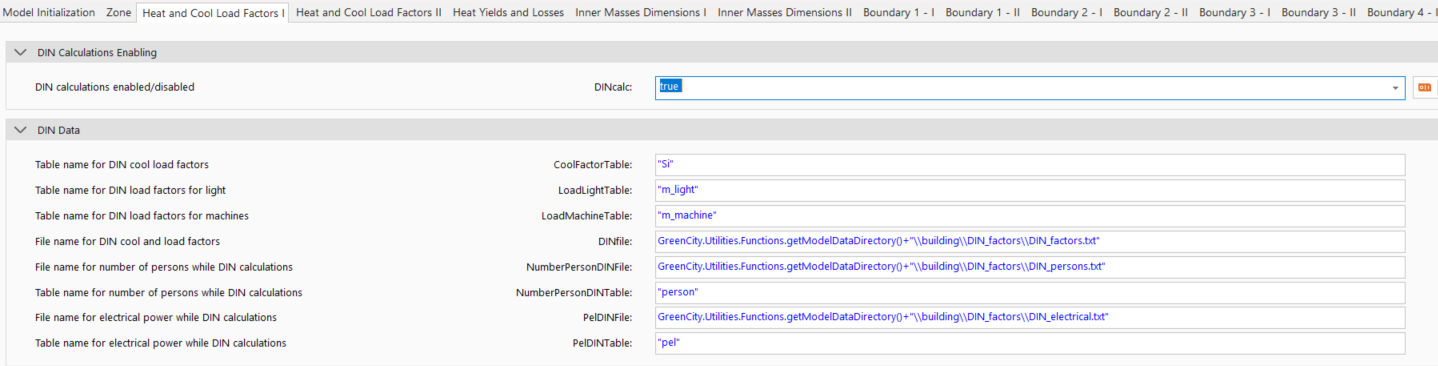Collapse the DIN Data section
This screenshot has height=366, width=1438.
pyautogui.click(x=20, y=130)
